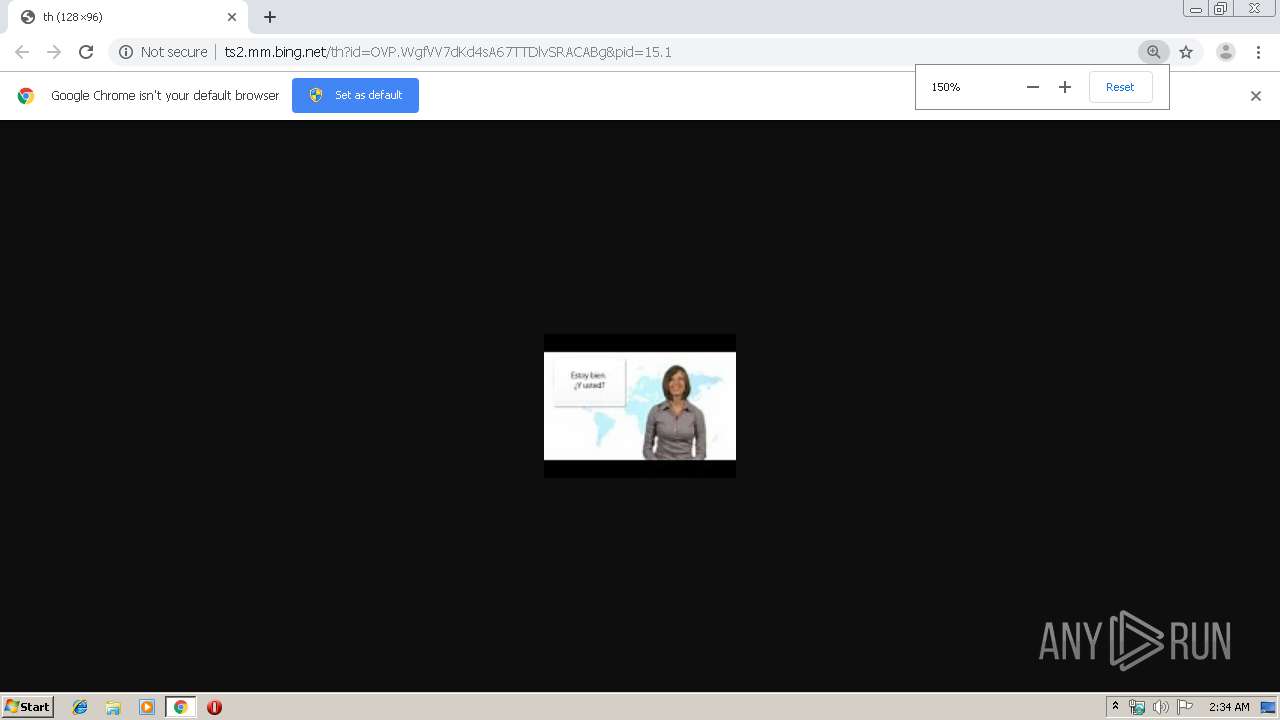
Task: Open a new tab
Action: tap(270, 17)
